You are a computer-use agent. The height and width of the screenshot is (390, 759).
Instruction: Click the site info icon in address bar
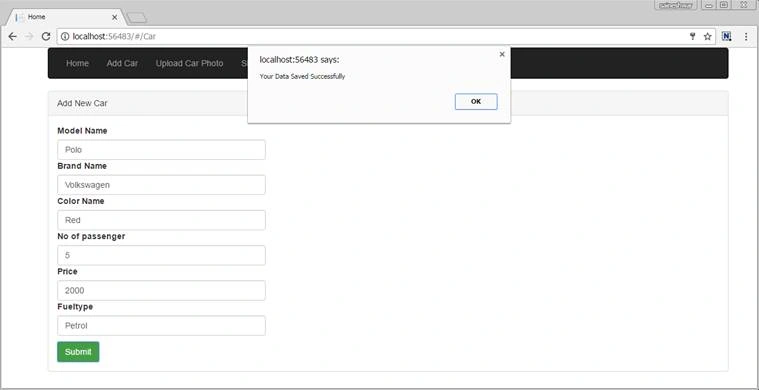coord(65,36)
